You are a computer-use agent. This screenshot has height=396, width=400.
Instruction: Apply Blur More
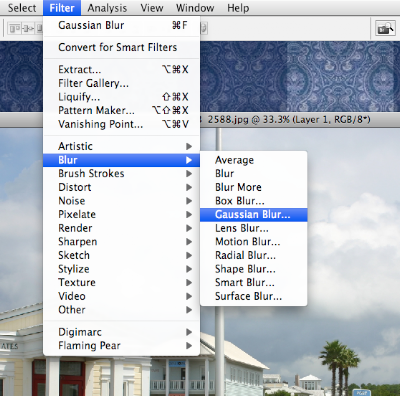(x=253, y=187)
